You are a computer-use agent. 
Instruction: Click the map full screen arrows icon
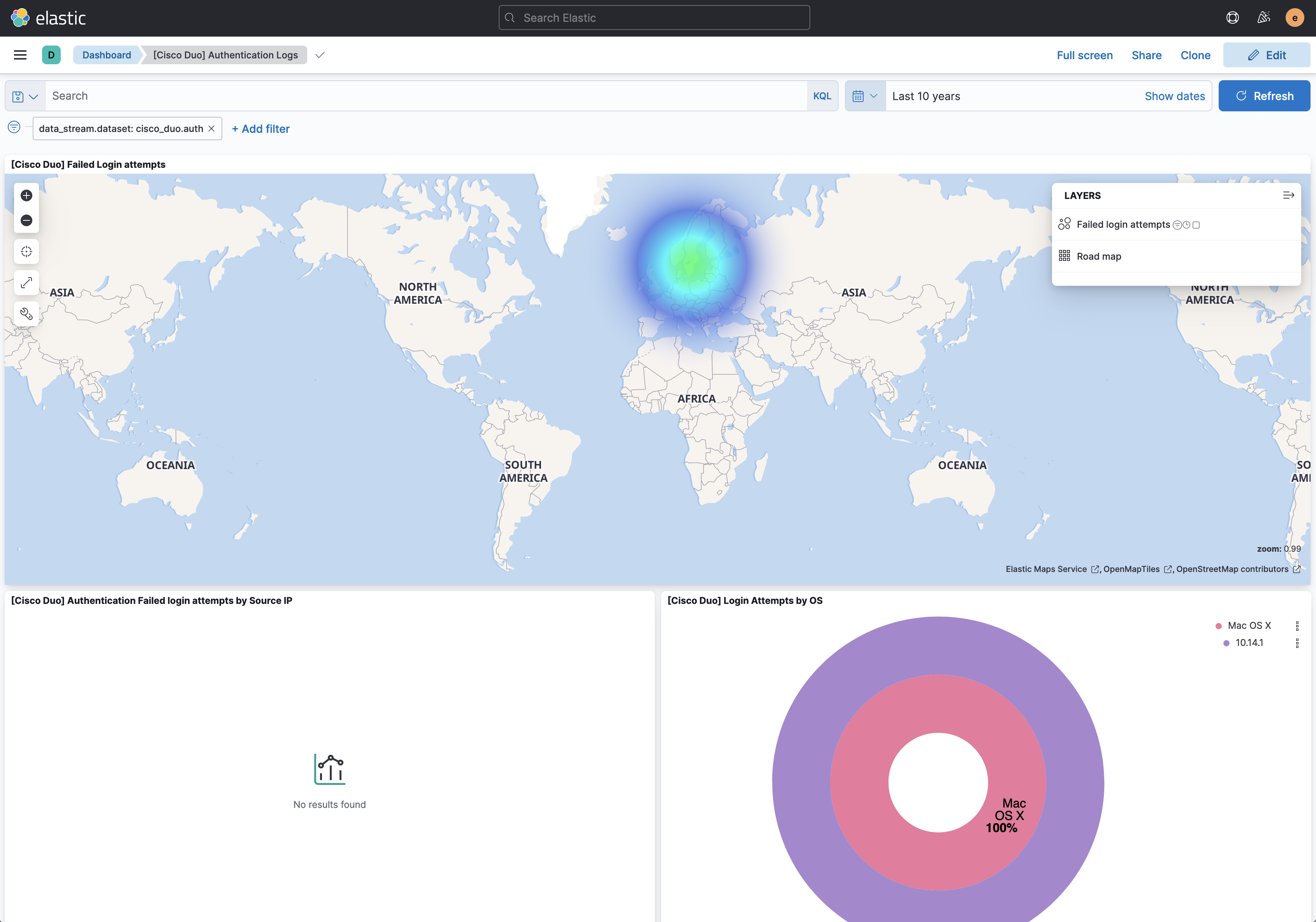(26, 283)
